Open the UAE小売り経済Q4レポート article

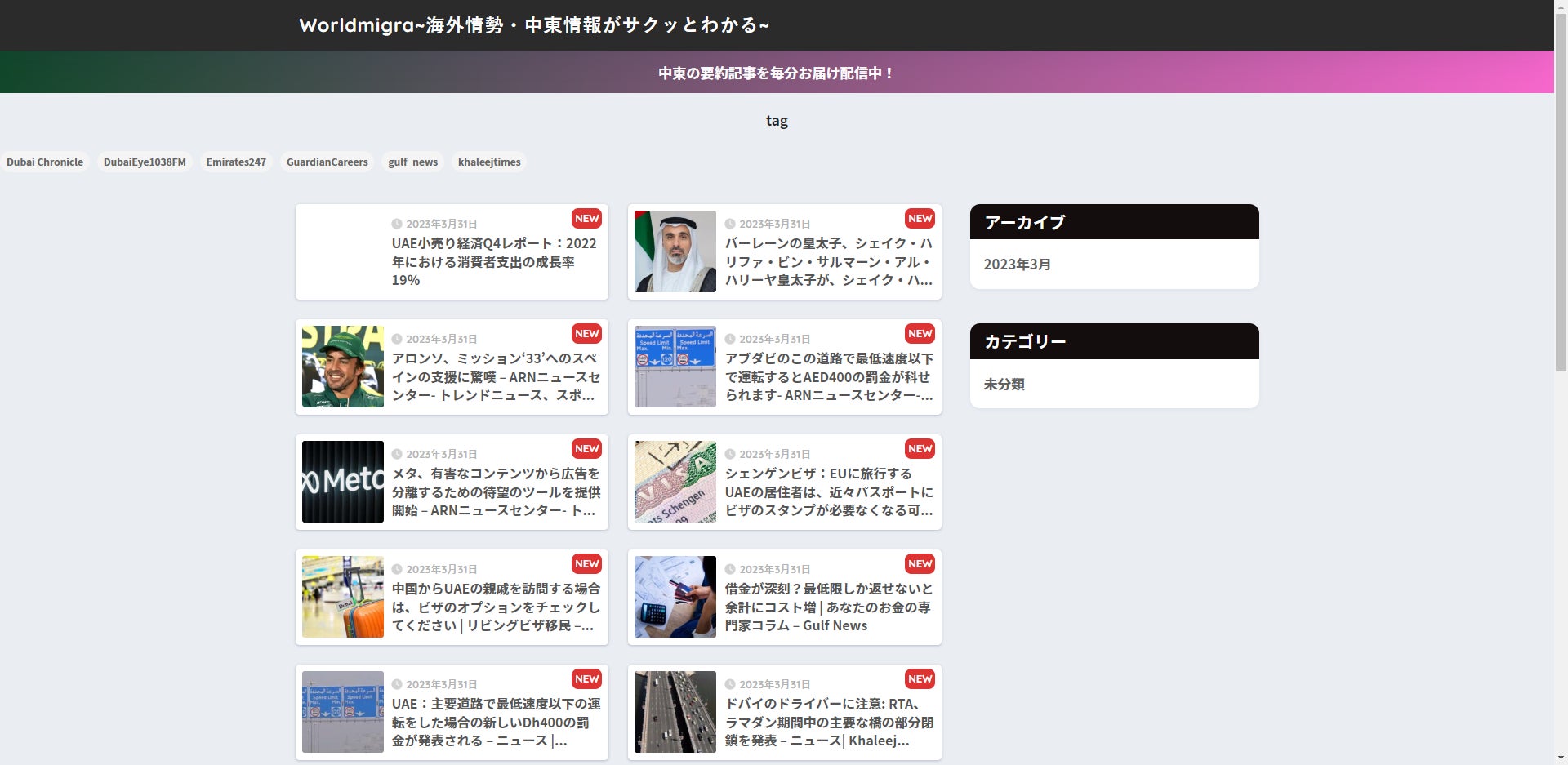coord(494,261)
